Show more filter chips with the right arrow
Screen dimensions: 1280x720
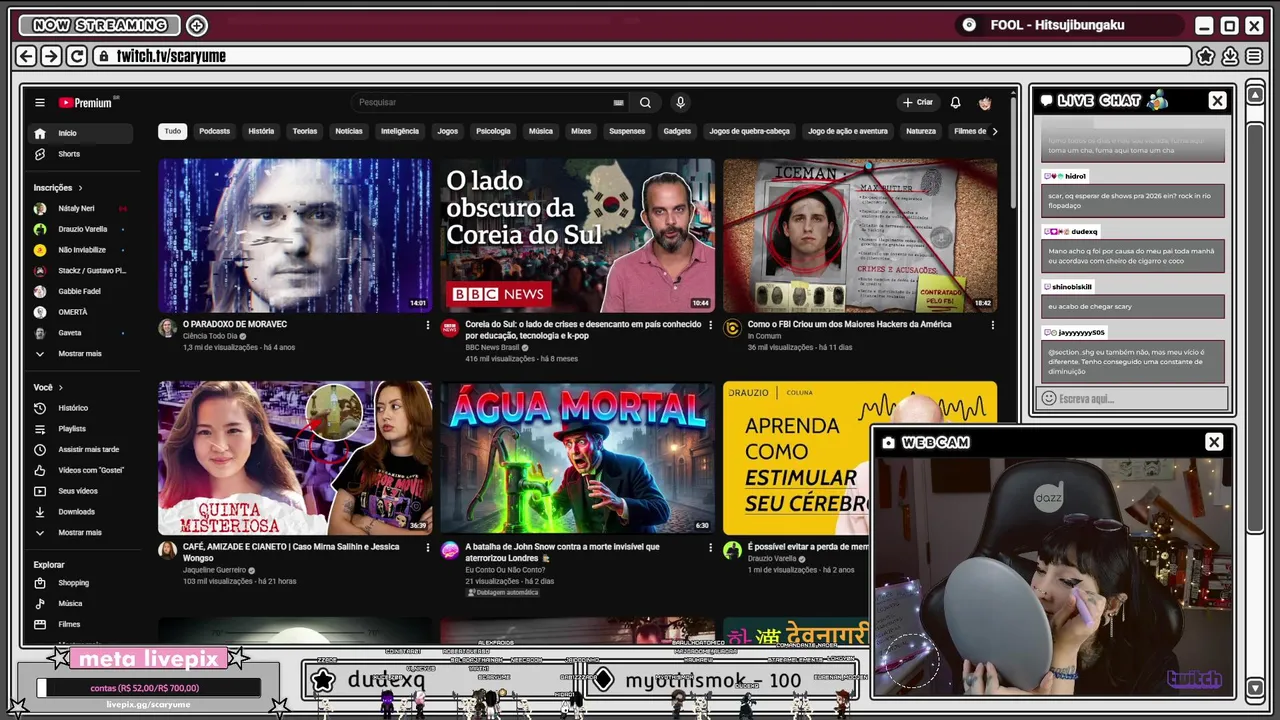994,131
